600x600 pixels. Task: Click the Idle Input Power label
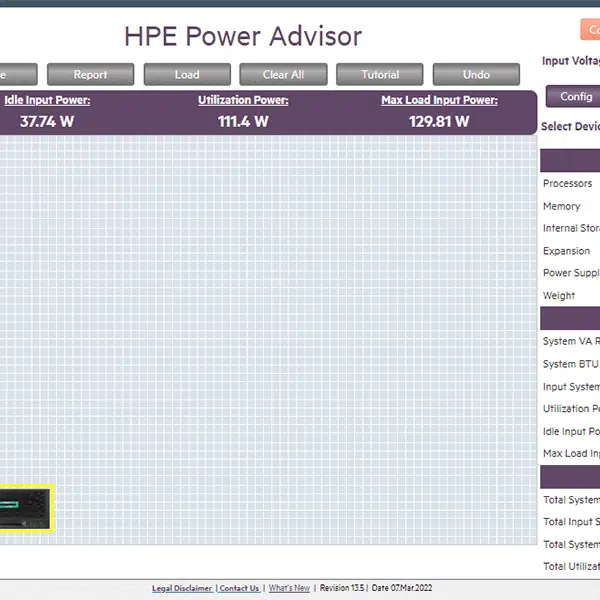pos(47,100)
